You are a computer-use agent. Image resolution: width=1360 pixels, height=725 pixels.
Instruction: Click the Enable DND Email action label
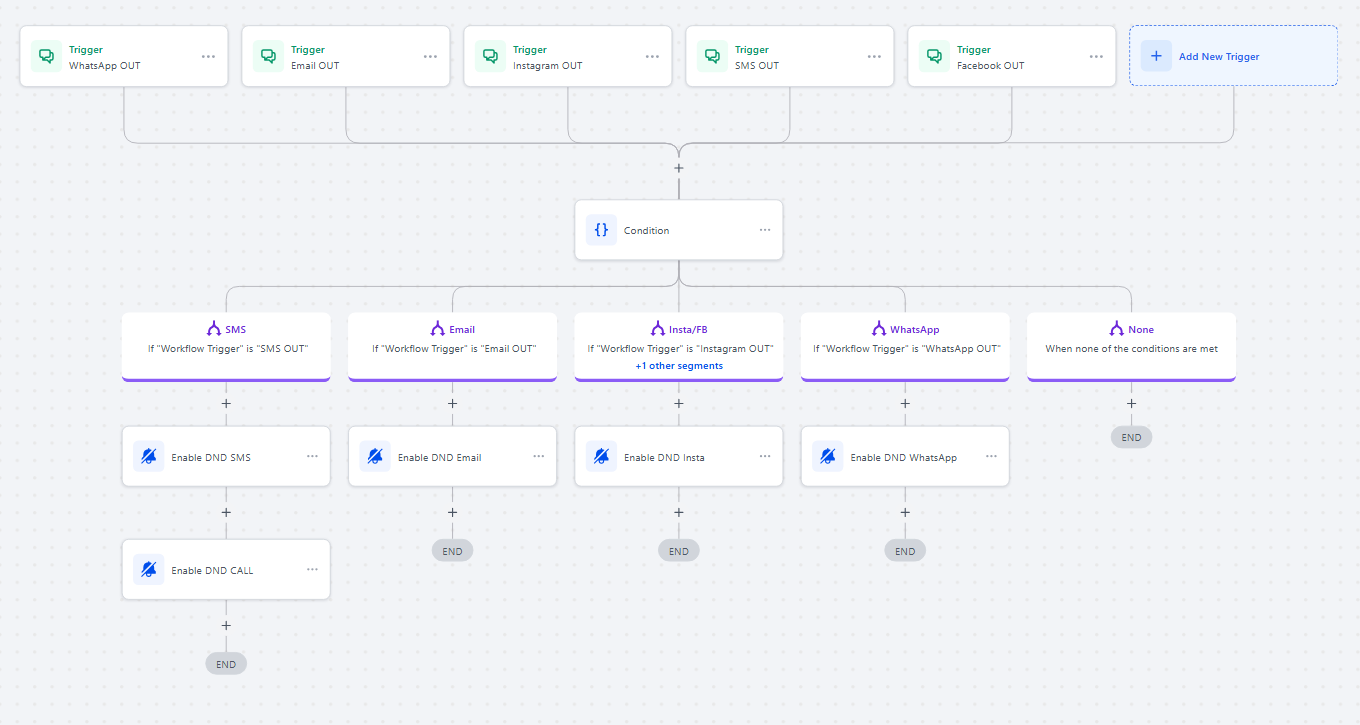tap(439, 458)
